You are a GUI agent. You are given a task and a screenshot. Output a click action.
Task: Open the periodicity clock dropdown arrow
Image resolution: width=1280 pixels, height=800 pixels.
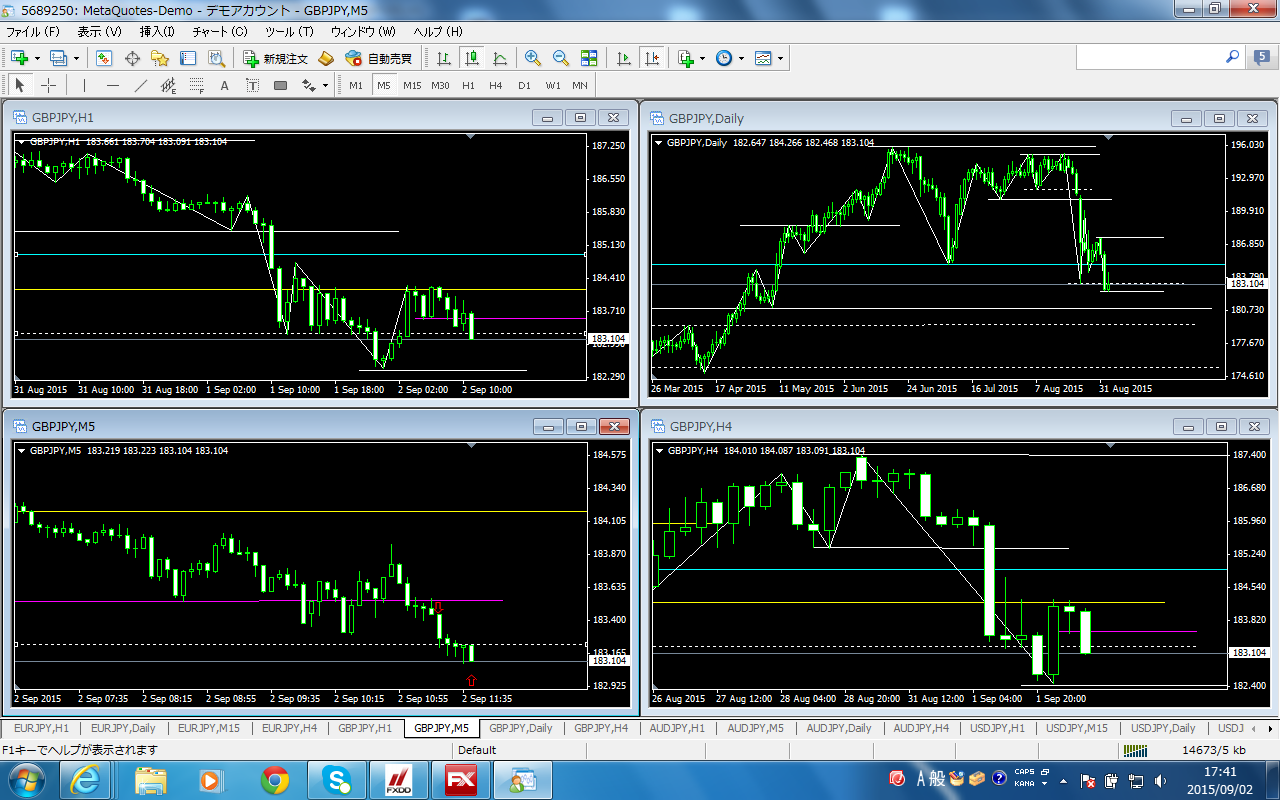coord(741,59)
